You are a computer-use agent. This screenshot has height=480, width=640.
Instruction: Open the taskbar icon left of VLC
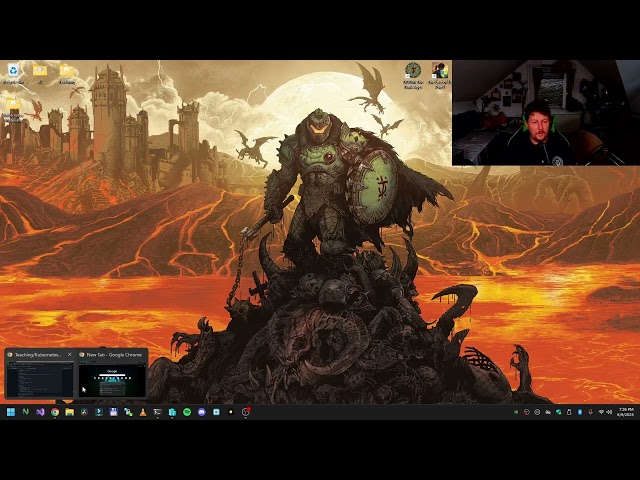pos(128,412)
